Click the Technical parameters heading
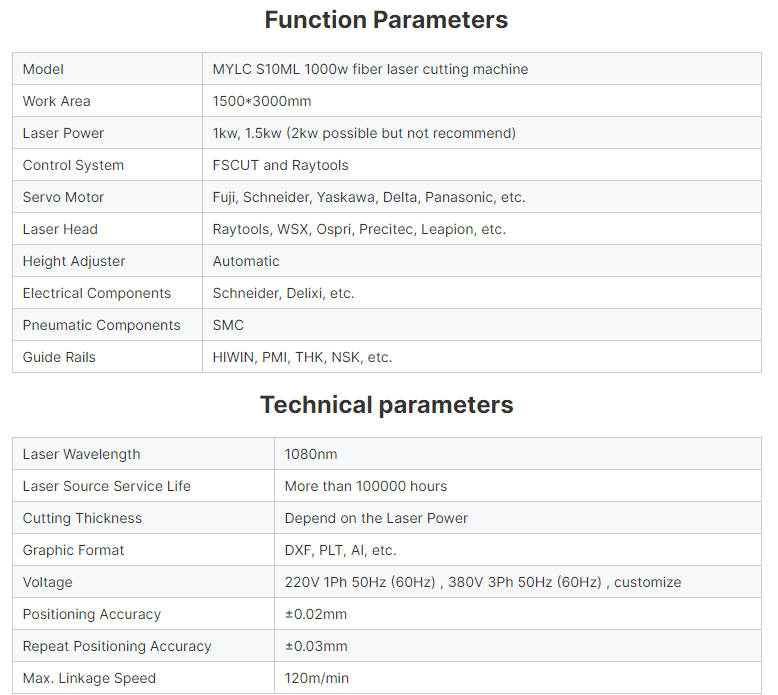Viewport: 778px width, 695px height. 387,405
